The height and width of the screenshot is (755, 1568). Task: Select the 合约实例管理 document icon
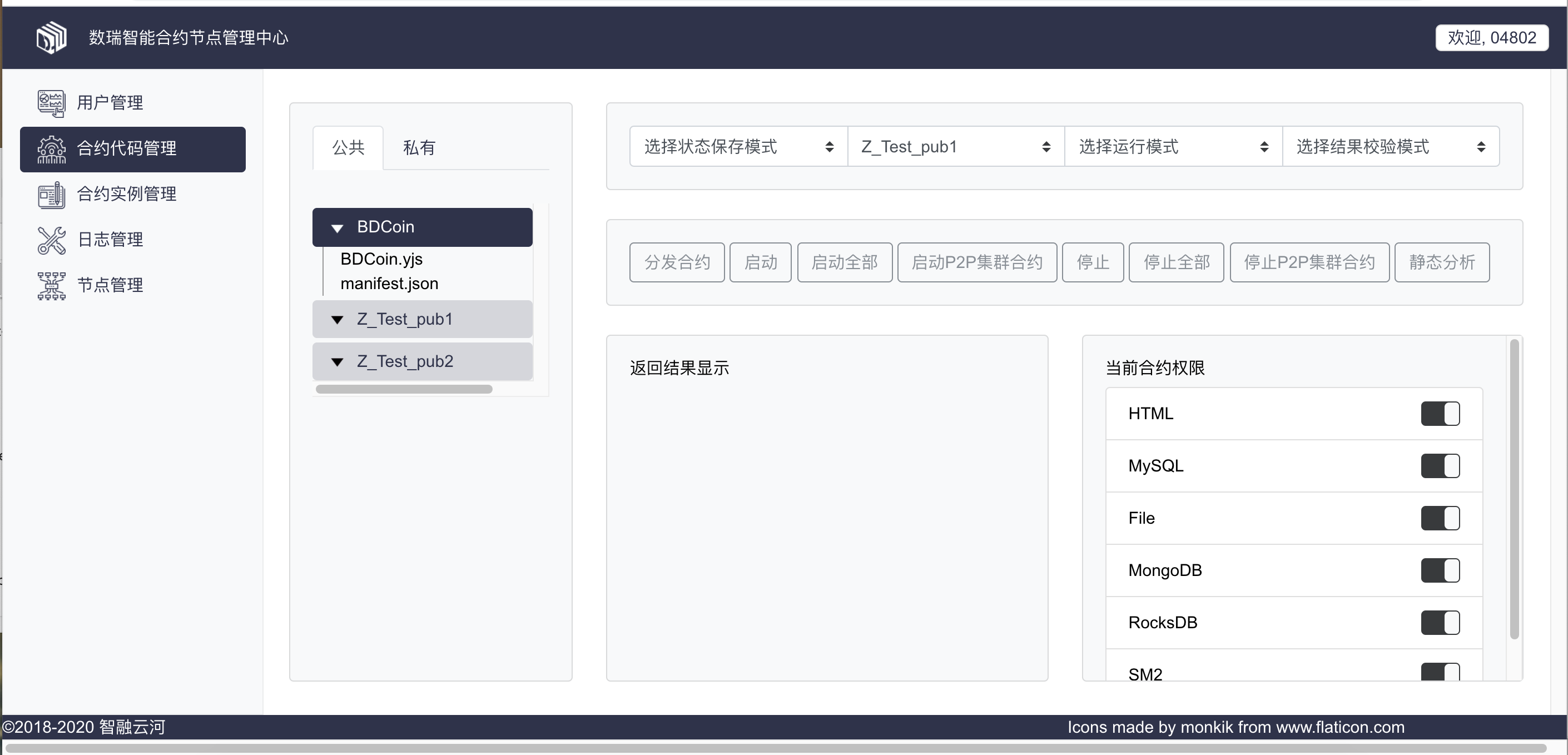(x=51, y=195)
